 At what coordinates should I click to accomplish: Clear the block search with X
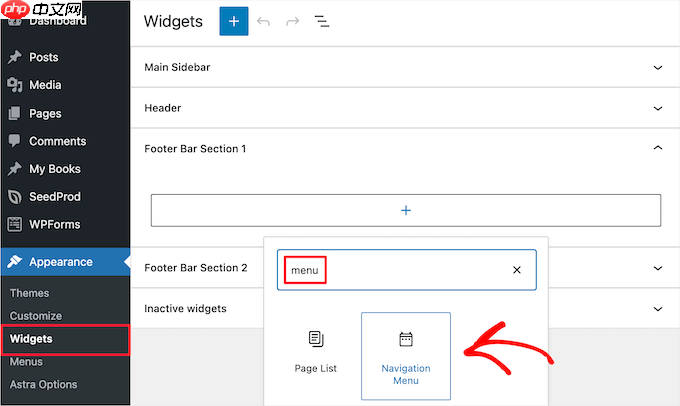pos(517,270)
